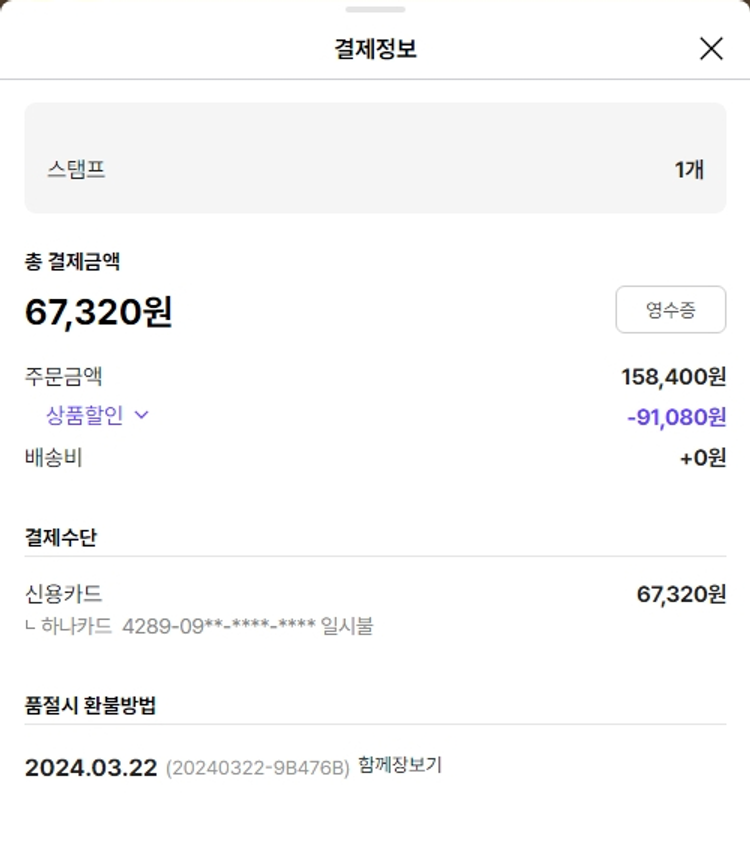Tap the 품절시 환불방법 section header
750x855 pixels.
coord(90,705)
